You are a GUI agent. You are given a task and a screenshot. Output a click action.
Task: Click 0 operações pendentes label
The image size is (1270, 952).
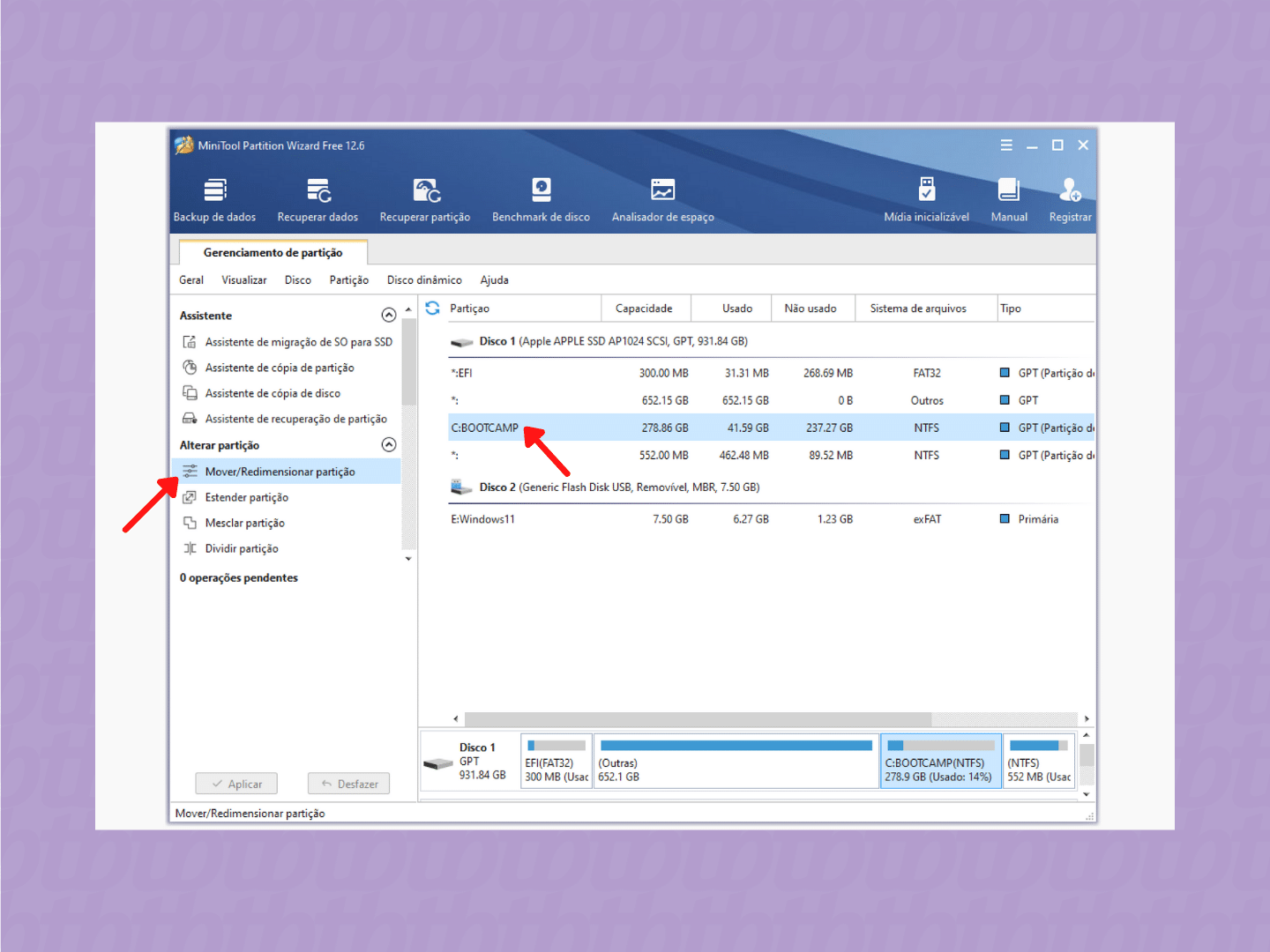pyautogui.click(x=239, y=578)
